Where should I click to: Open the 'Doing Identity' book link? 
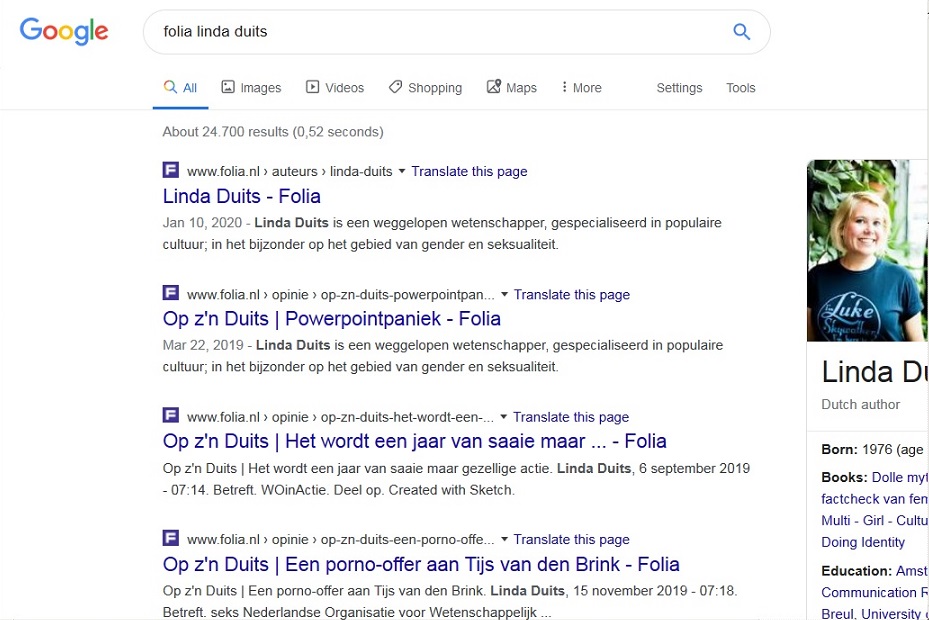863,542
